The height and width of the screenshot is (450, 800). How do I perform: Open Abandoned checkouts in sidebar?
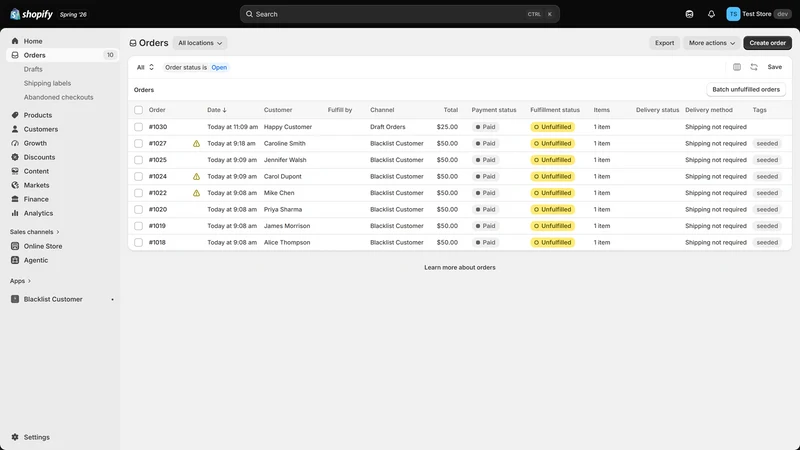(59, 97)
